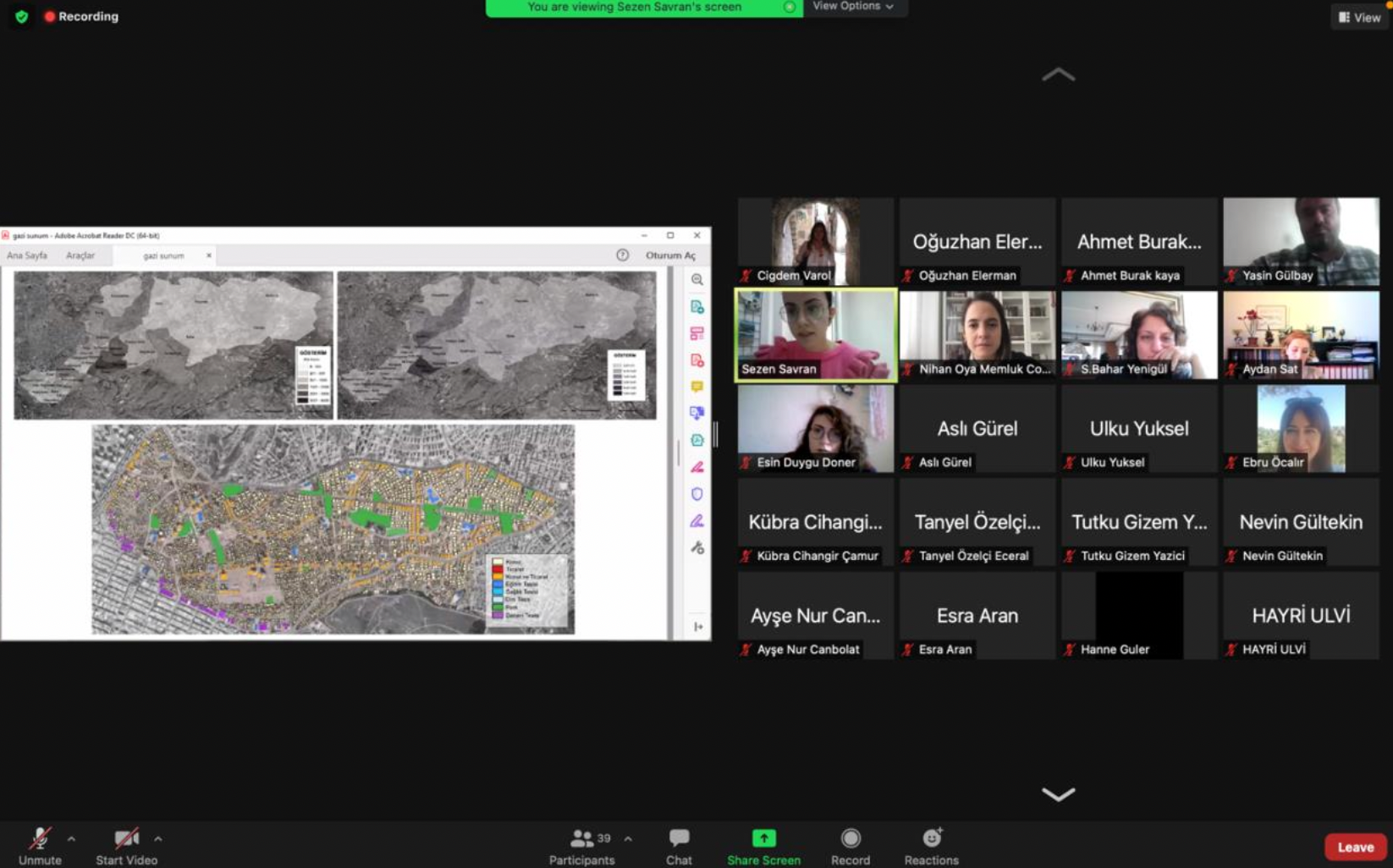Expand participants options arrow
This screenshot has height=868, width=1393.
pos(628,839)
